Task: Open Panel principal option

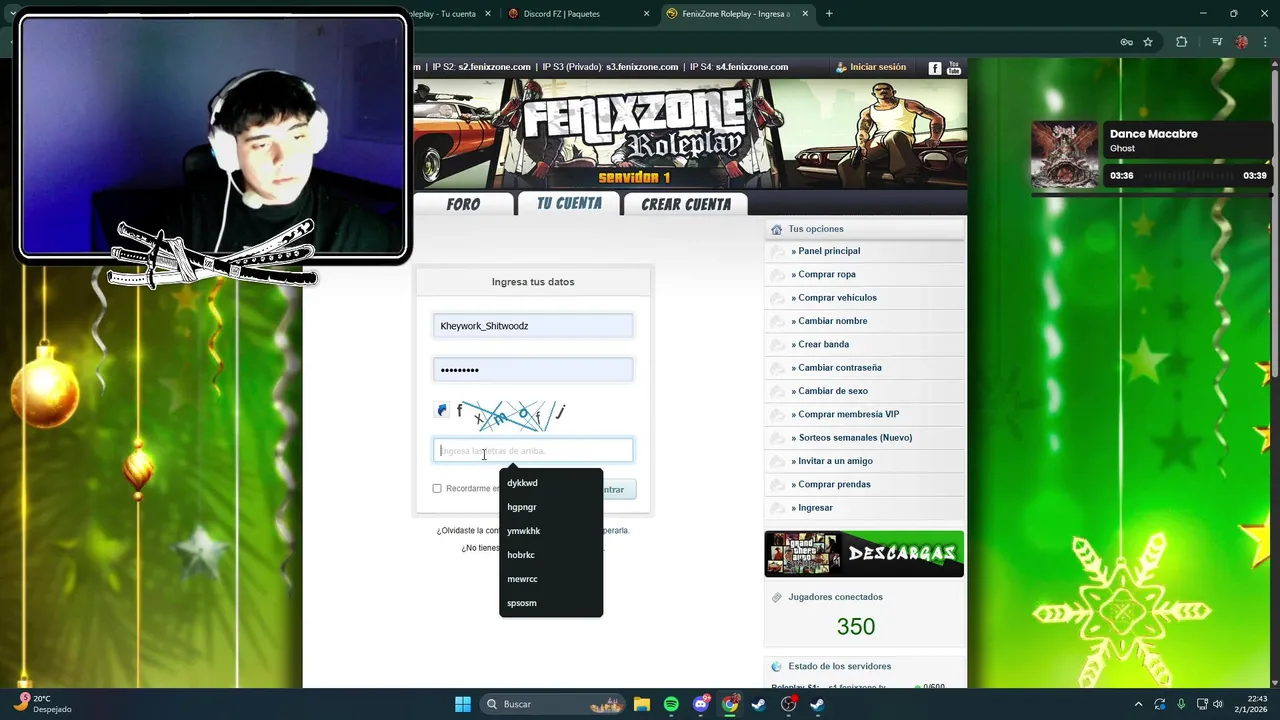Action: (x=829, y=251)
